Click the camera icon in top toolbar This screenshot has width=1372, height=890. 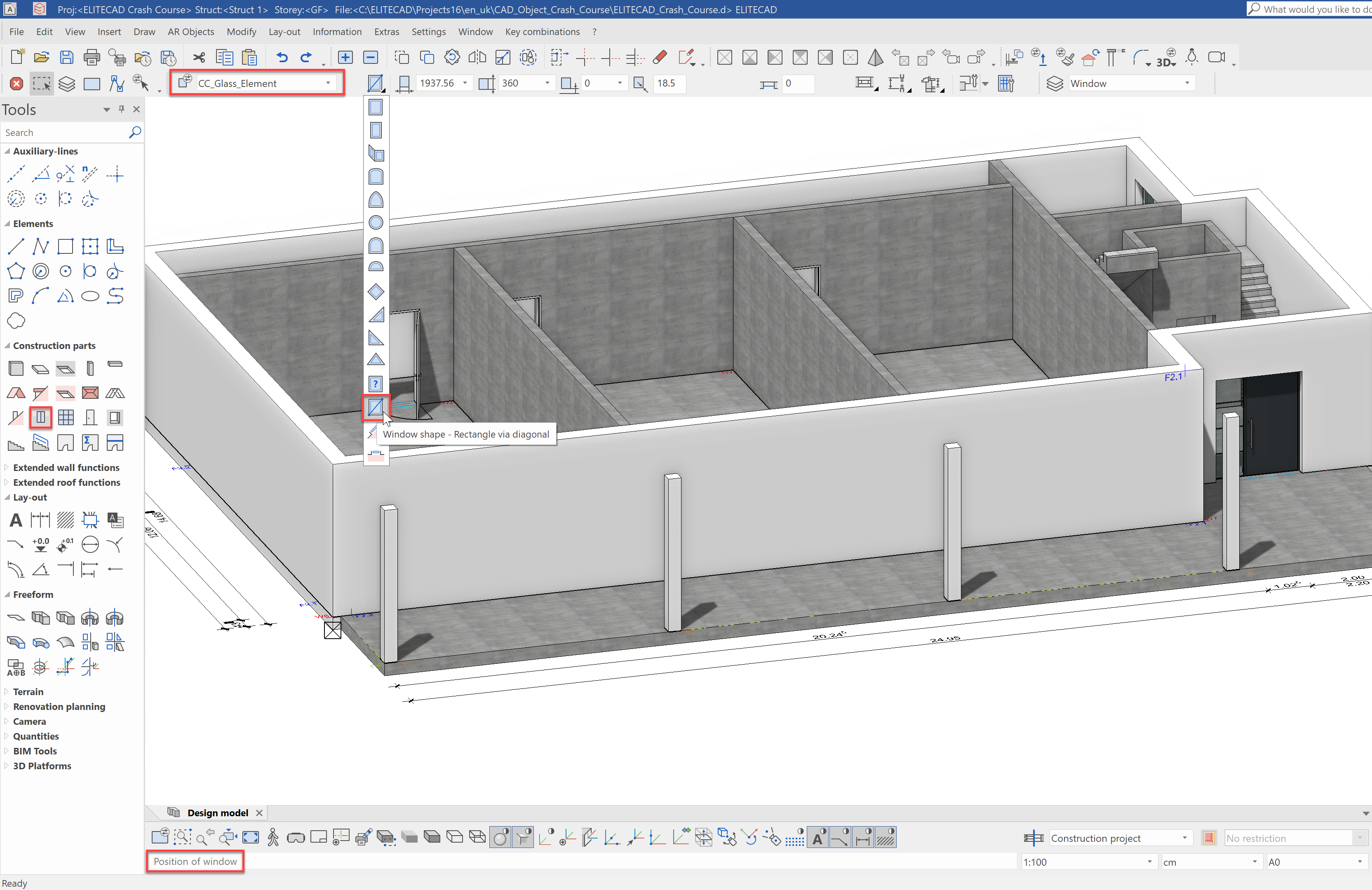[1217, 57]
